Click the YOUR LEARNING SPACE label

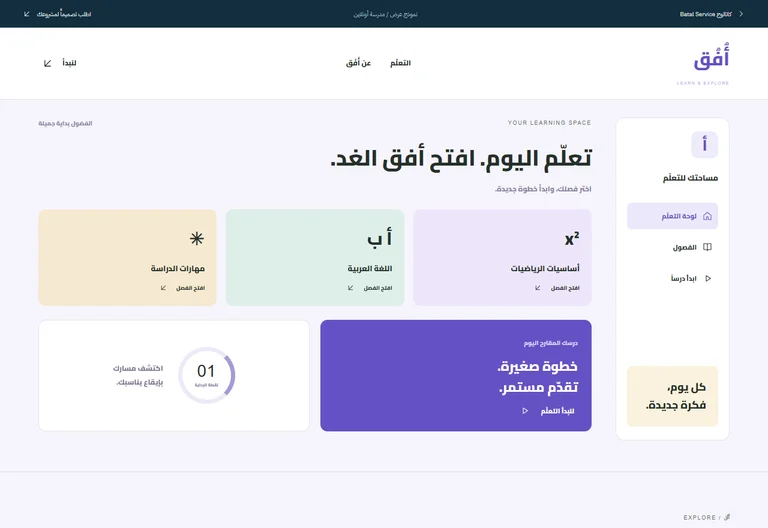coord(549,123)
